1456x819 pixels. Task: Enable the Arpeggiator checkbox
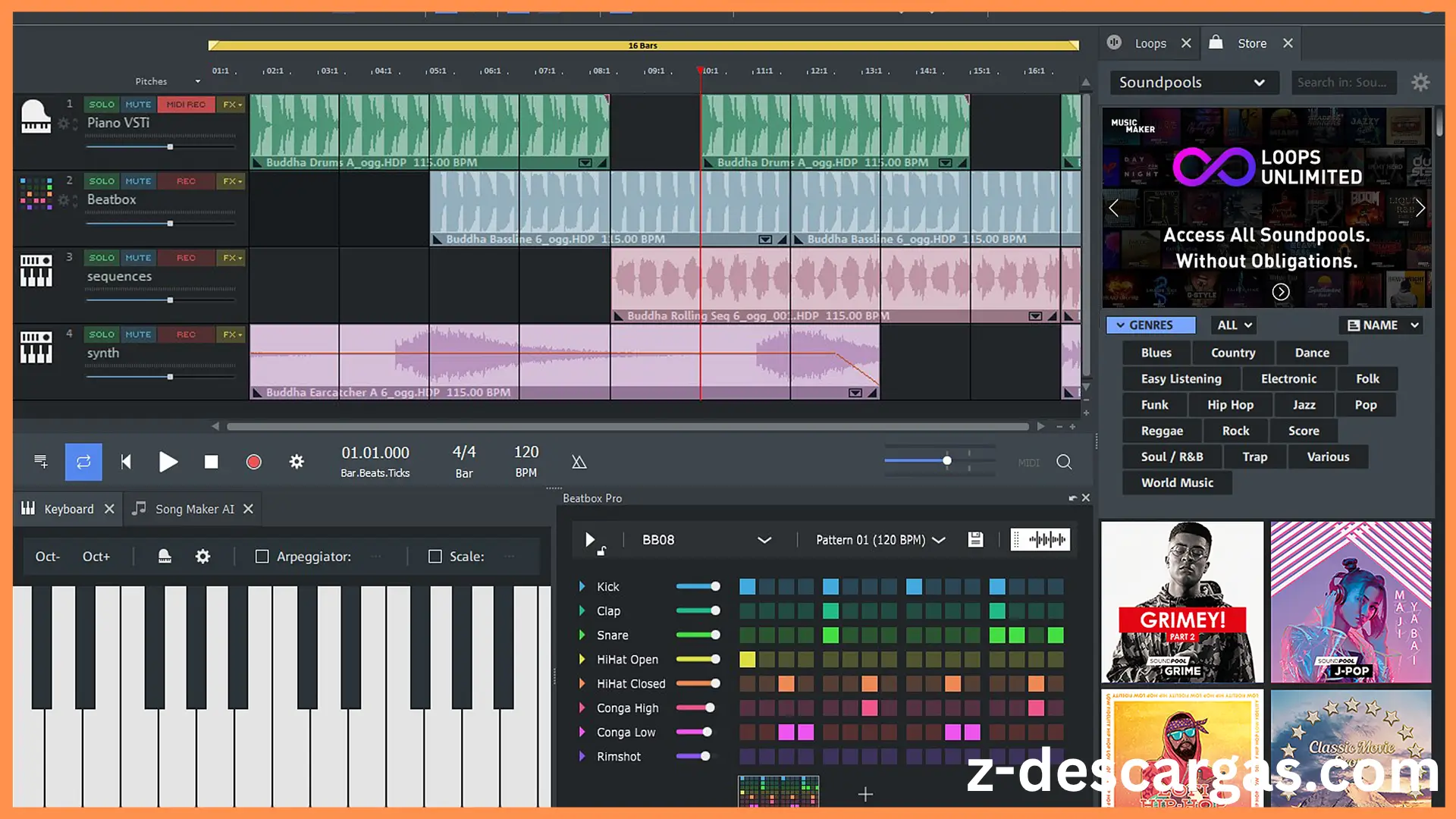(262, 557)
